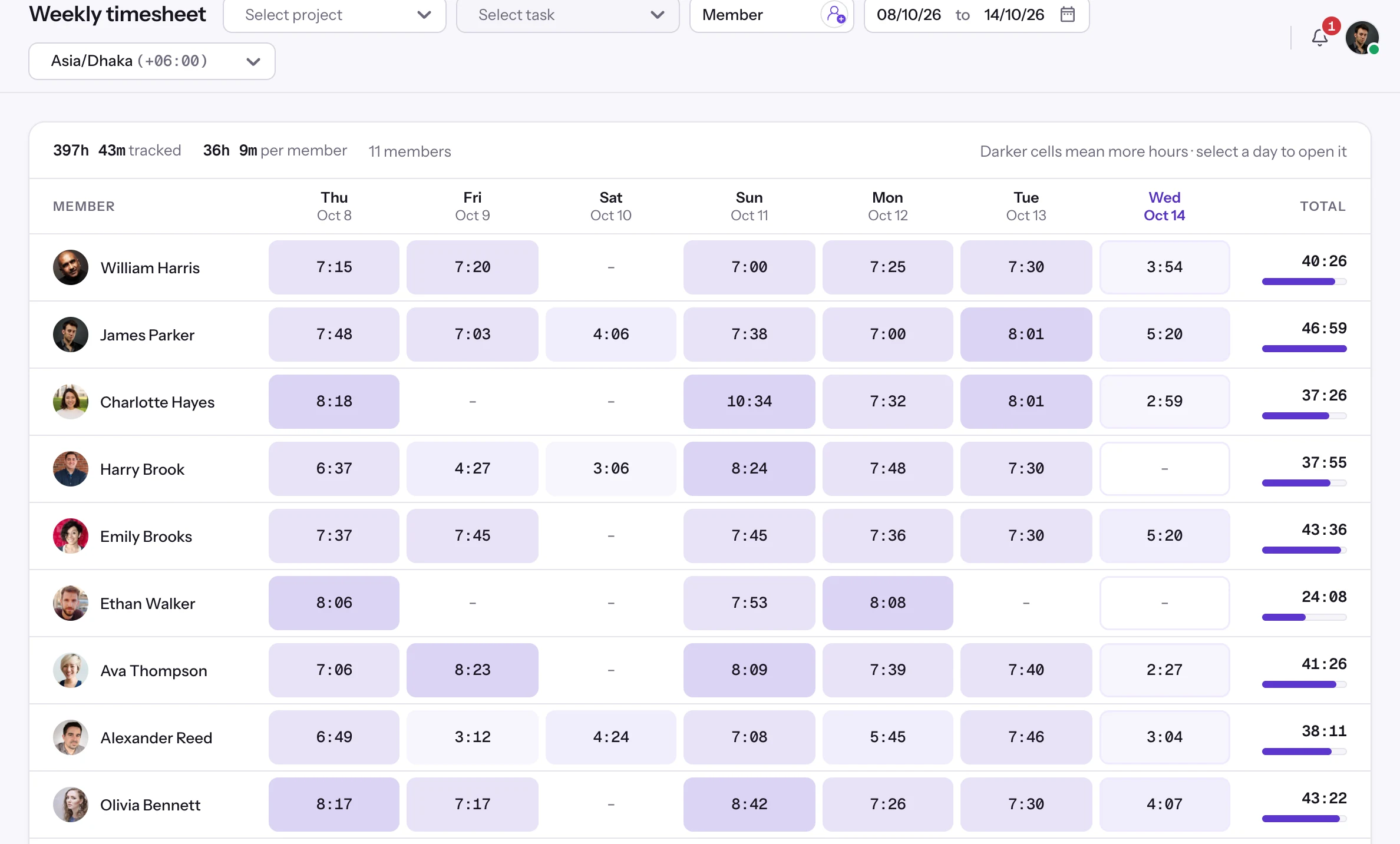
Task: Open the Select project dropdown
Action: tap(335, 15)
